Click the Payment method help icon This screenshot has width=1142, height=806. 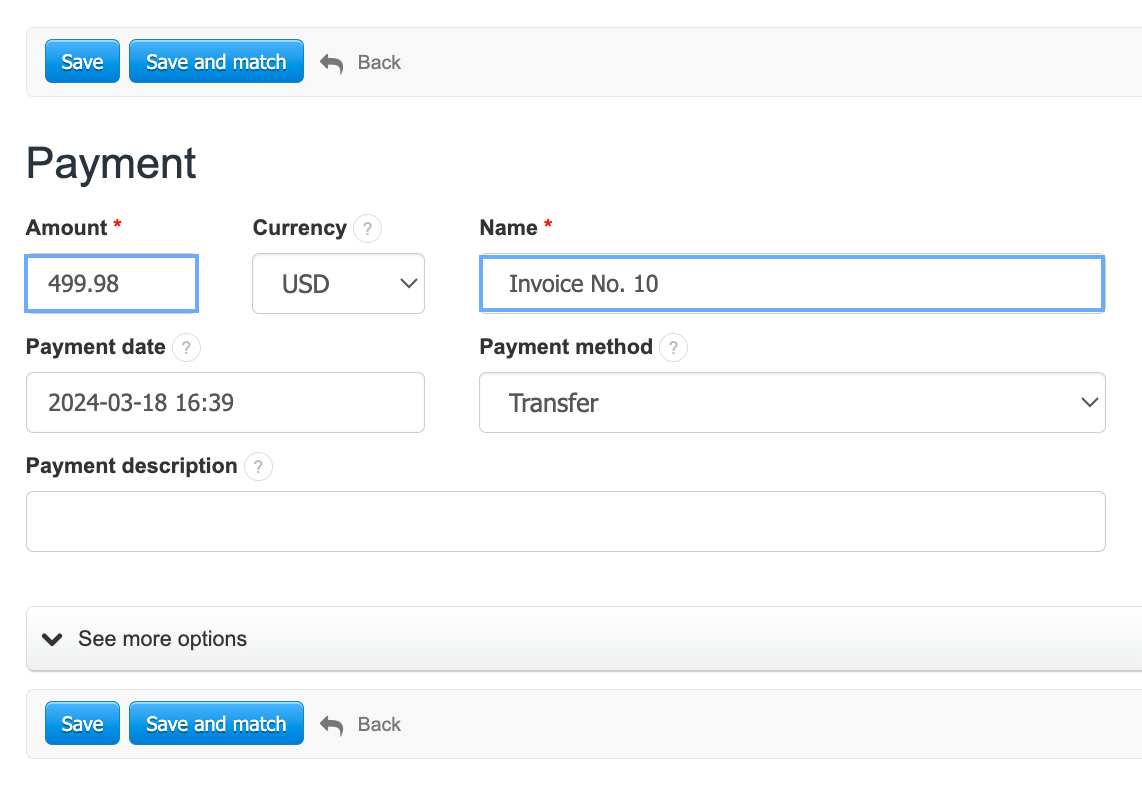tap(674, 348)
